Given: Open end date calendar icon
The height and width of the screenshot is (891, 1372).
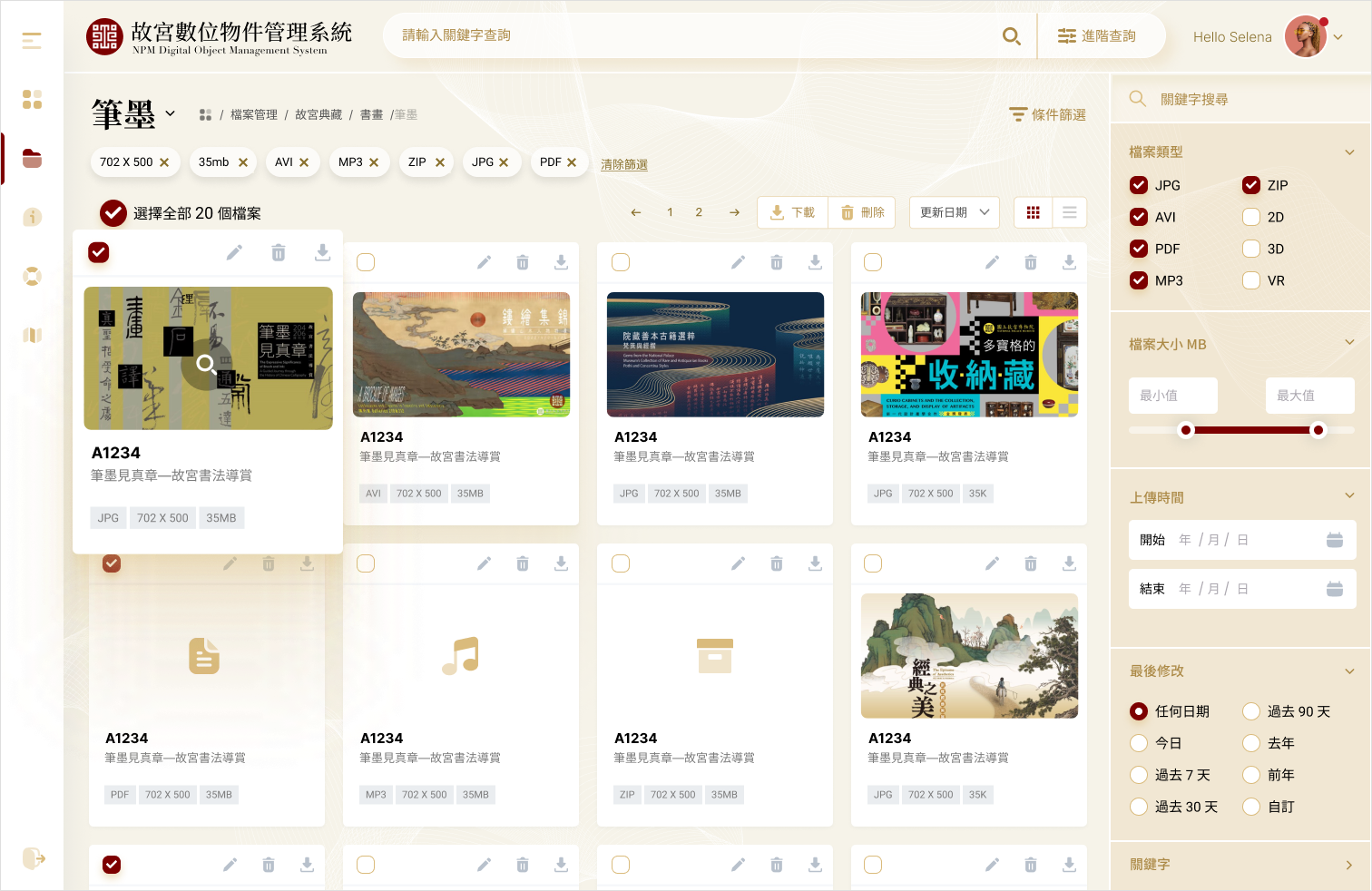Looking at the screenshot, I should click(1335, 589).
